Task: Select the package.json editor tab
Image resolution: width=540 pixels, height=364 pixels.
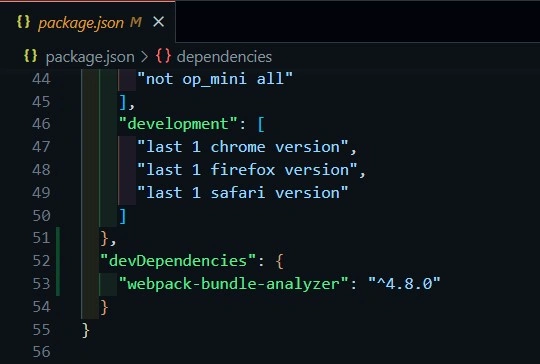Action: [x=88, y=22]
